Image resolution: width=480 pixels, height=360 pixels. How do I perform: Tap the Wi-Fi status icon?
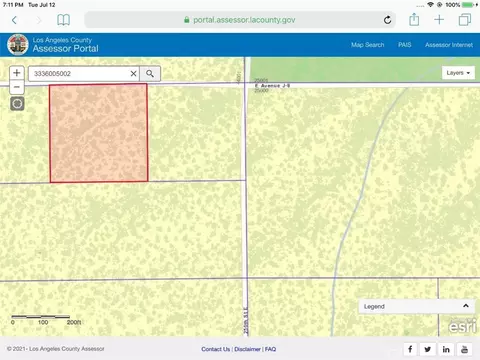431,5
